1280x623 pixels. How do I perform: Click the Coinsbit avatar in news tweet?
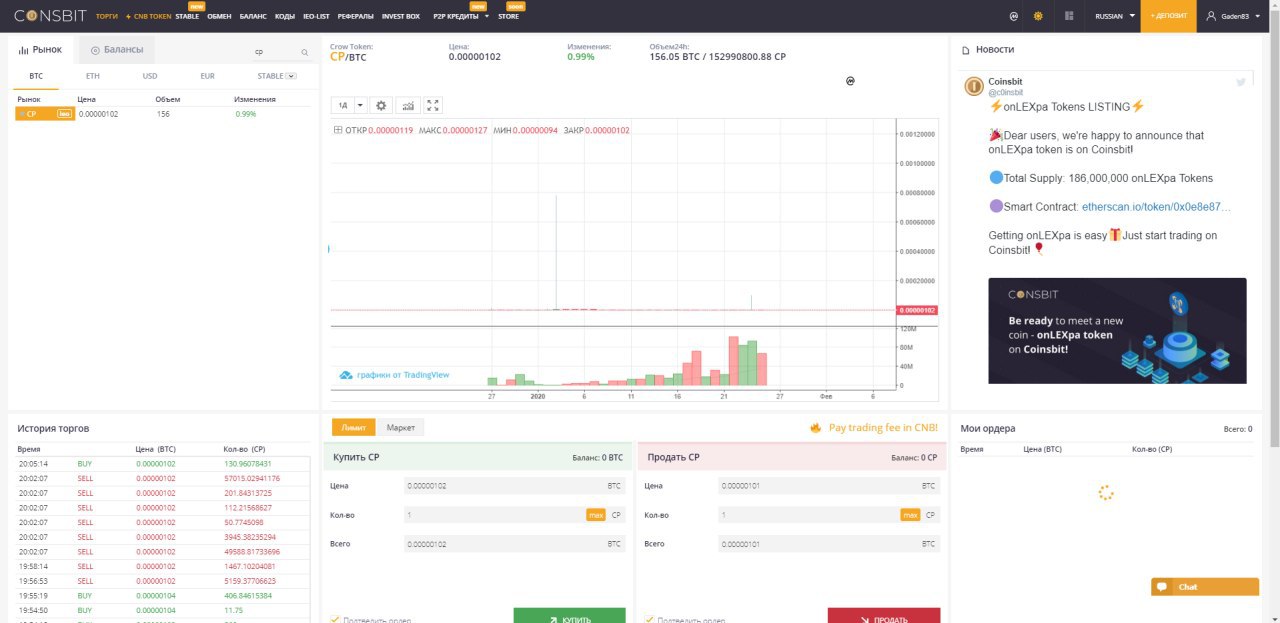[973, 86]
